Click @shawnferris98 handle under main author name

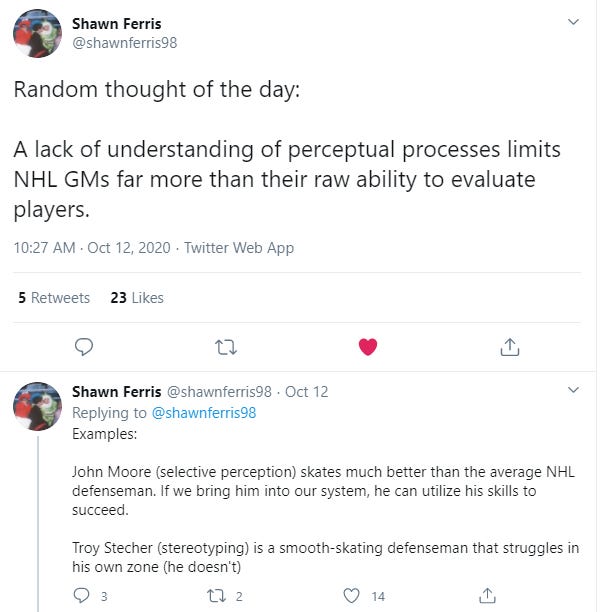point(125,42)
